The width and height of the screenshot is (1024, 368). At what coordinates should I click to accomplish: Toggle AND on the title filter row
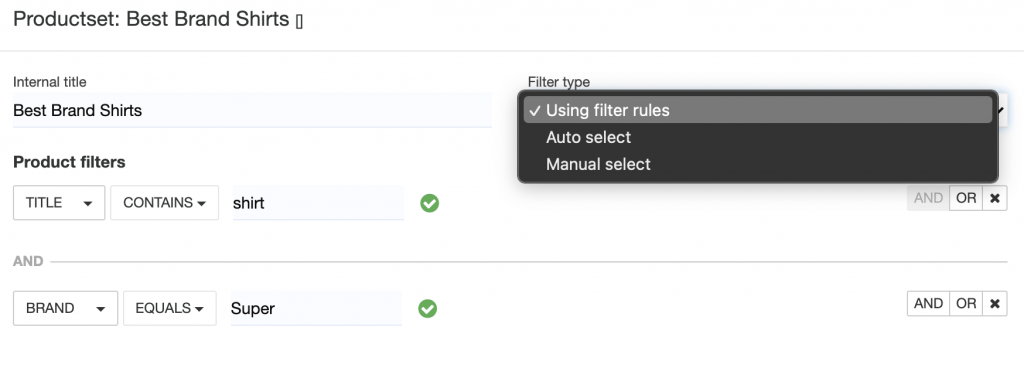coord(928,198)
